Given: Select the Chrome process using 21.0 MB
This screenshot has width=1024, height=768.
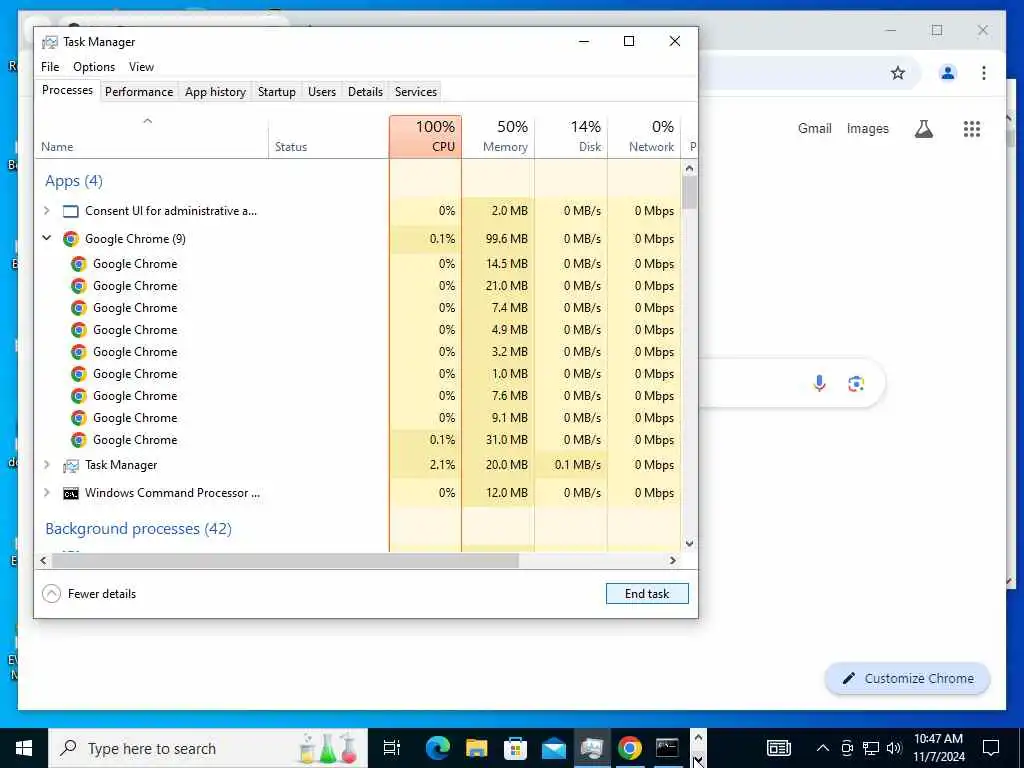Looking at the screenshot, I should click(x=358, y=286).
